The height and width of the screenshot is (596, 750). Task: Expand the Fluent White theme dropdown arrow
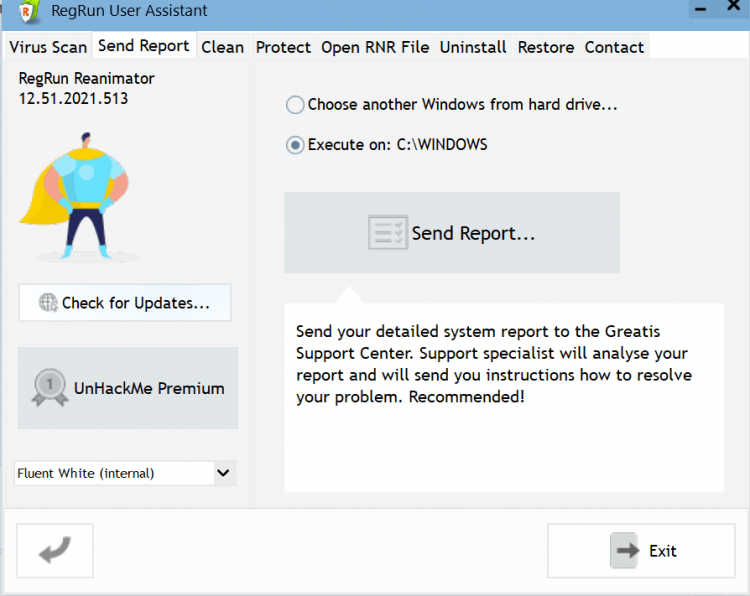pos(223,473)
